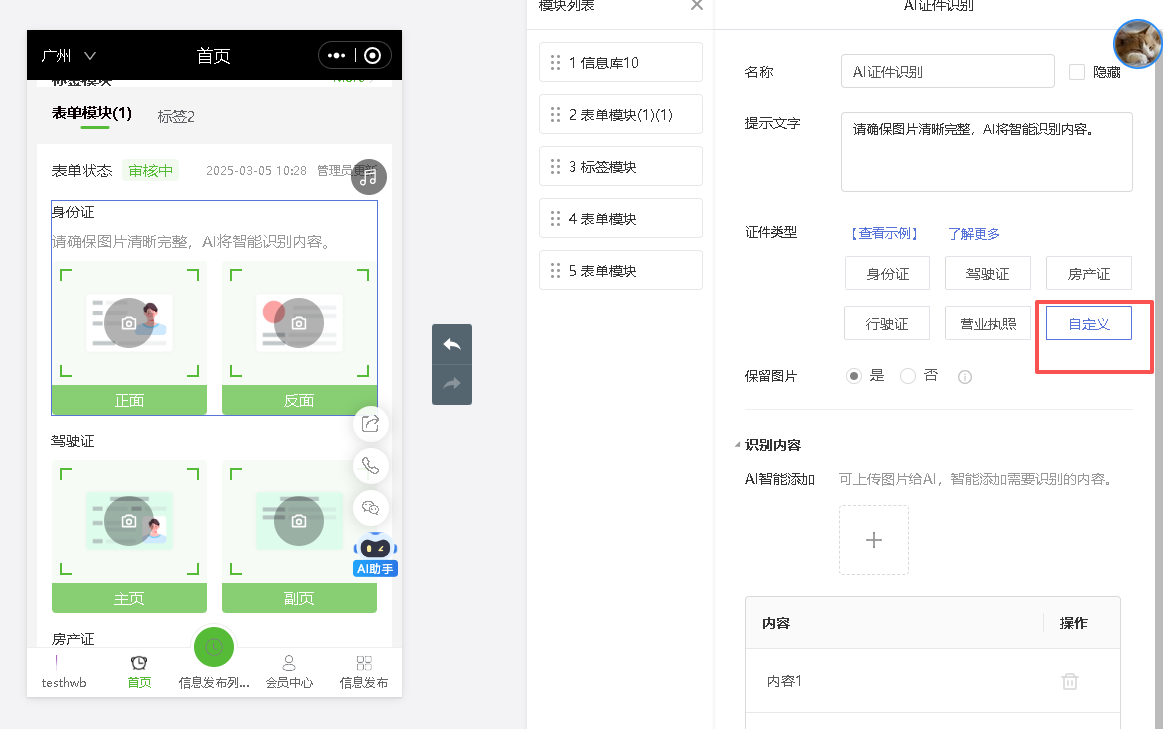1163x729 pixels.
Task: Click the 提示文字 textarea
Action: click(x=986, y=152)
